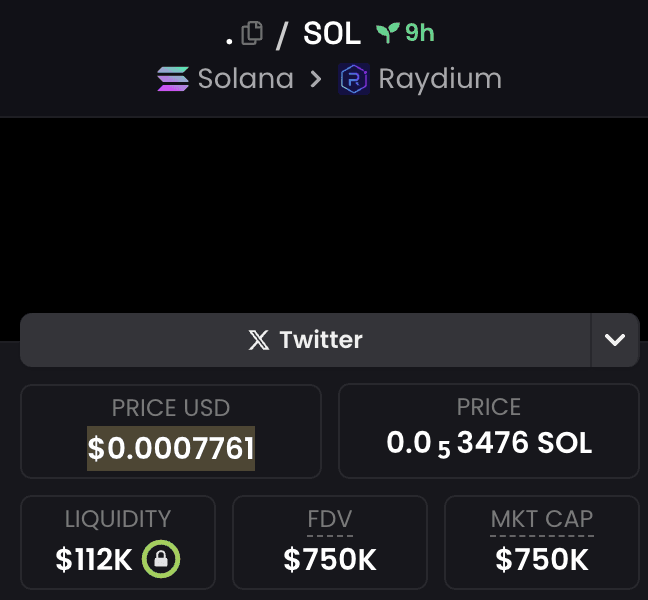Expand the socials dropdown arrow next to Twitter
This screenshot has width=648, height=600.
click(615, 340)
